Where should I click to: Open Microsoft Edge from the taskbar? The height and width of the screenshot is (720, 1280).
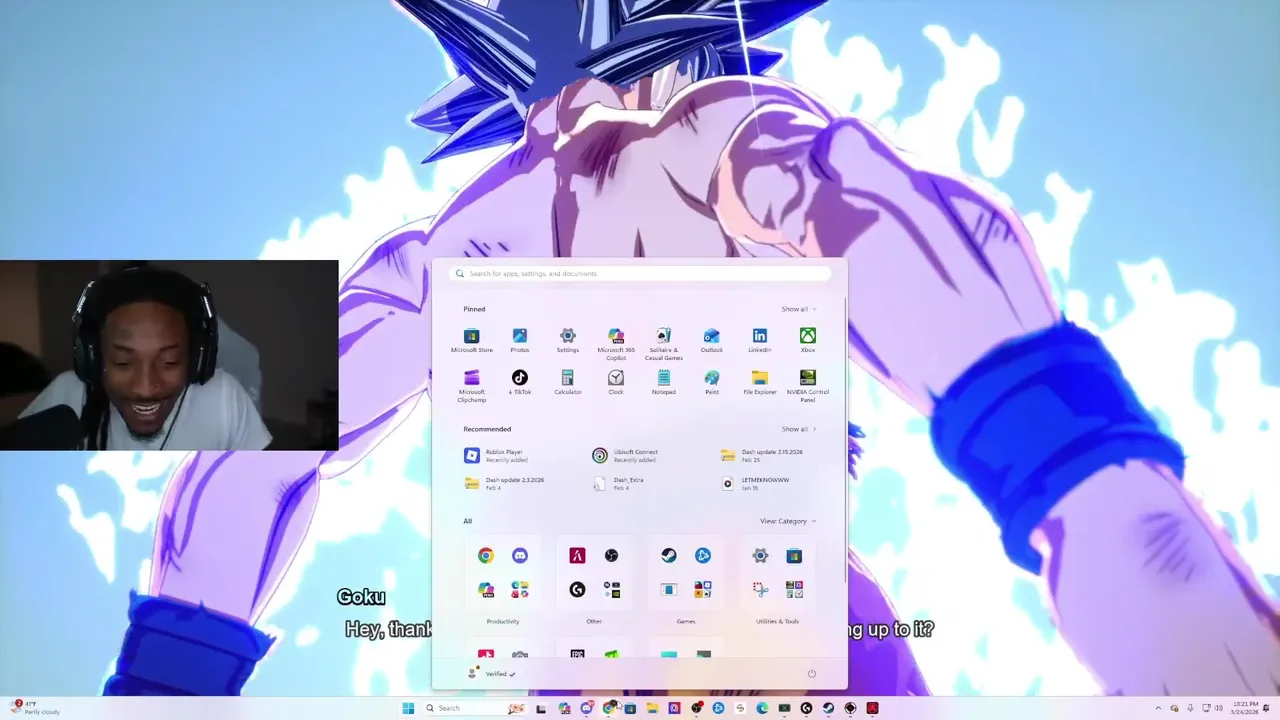[x=762, y=708]
